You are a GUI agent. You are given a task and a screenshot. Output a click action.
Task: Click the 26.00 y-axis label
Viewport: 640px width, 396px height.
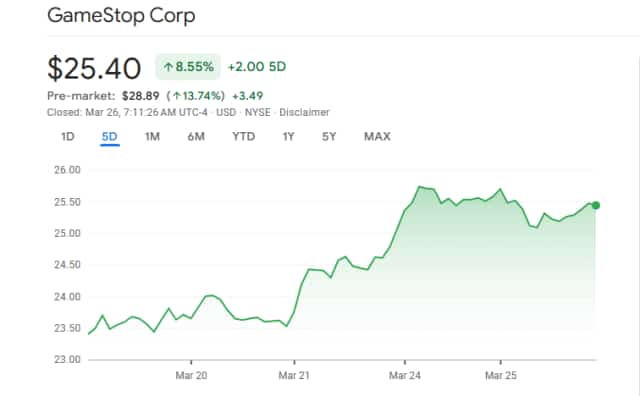(67, 170)
